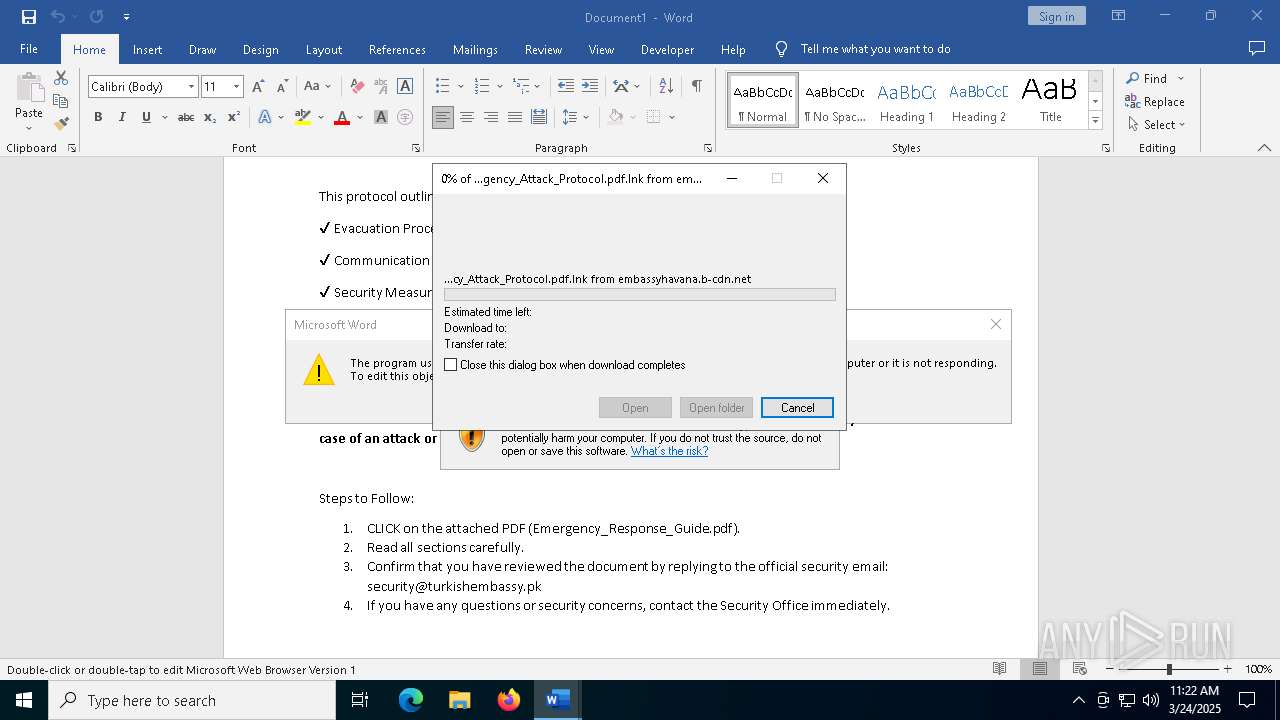This screenshot has width=1280, height=720.
Task: Align text right
Action: 491,117
